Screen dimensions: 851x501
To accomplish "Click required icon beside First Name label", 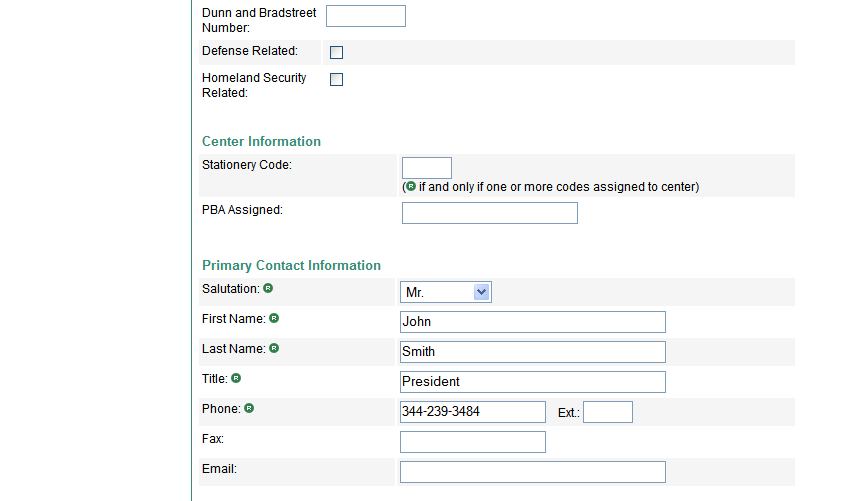I will tap(274, 319).
